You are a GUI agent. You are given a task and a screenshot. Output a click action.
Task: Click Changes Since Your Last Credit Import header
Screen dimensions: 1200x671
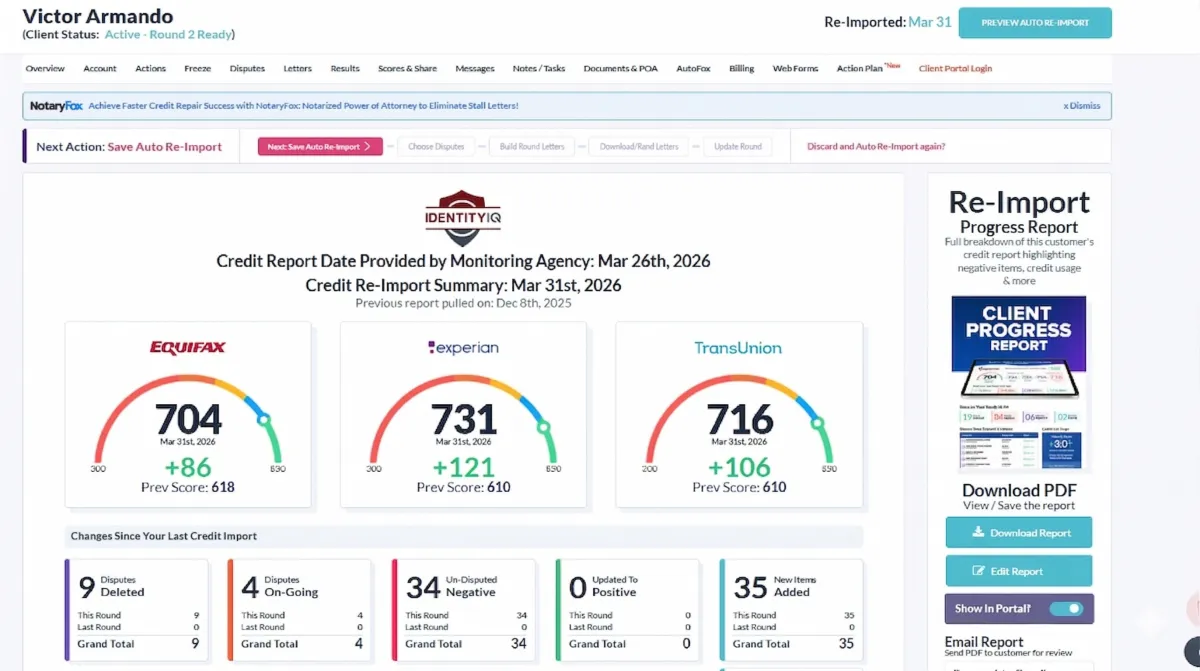click(x=164, y=536)
